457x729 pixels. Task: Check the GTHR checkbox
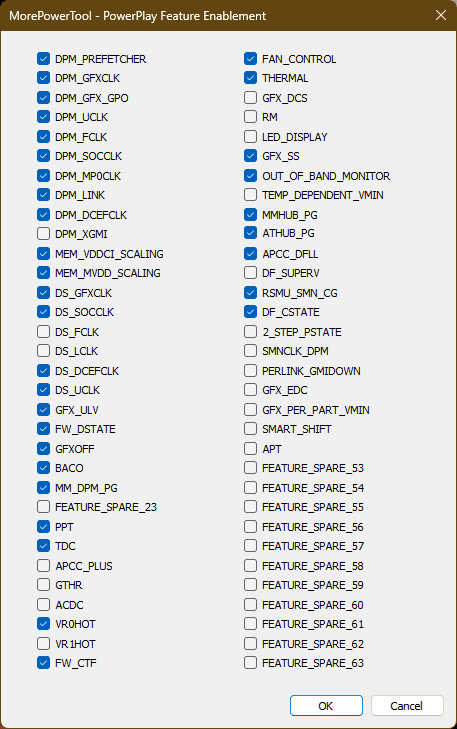[x=43, y=585]
